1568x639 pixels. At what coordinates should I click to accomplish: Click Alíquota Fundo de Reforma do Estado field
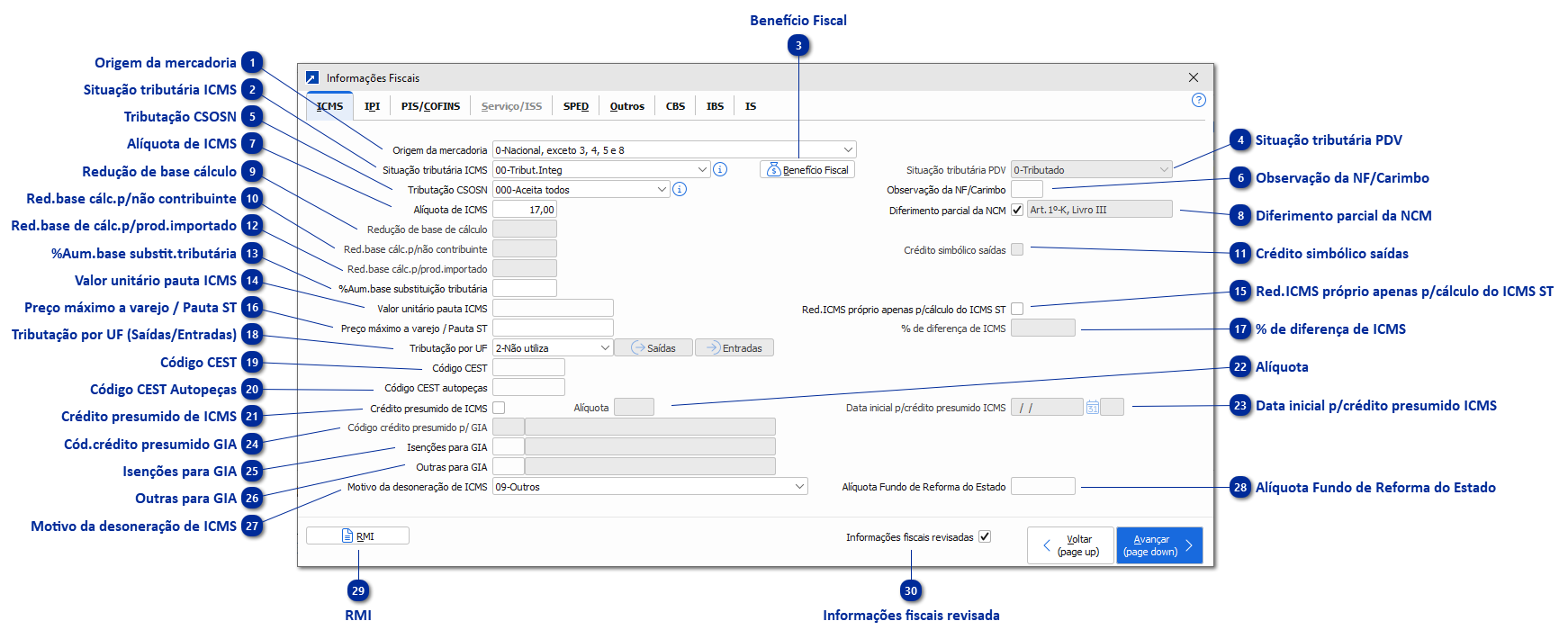tap(1043, 486)
